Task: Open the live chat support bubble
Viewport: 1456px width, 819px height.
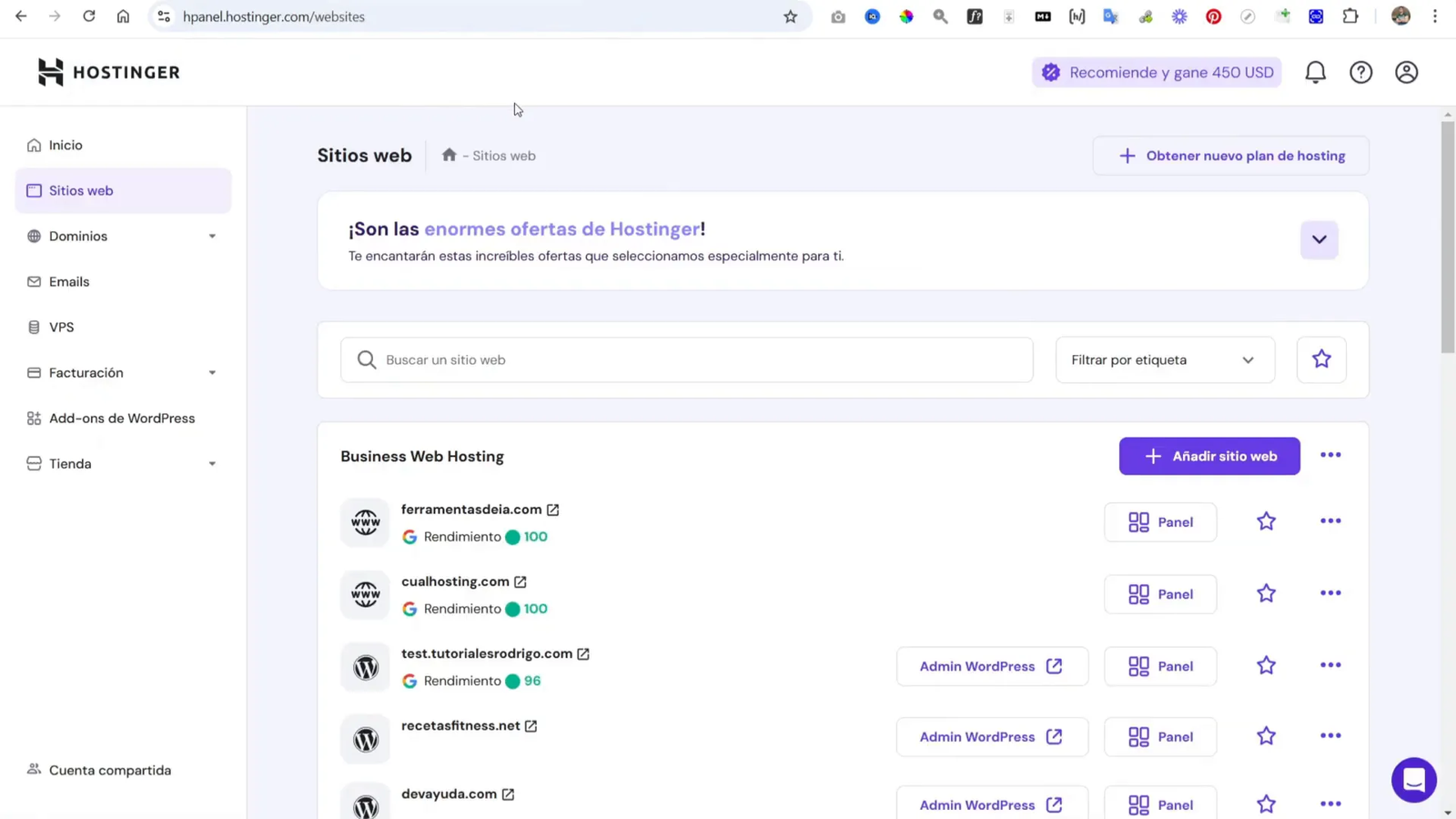Action: click(x=1413, y=780)
